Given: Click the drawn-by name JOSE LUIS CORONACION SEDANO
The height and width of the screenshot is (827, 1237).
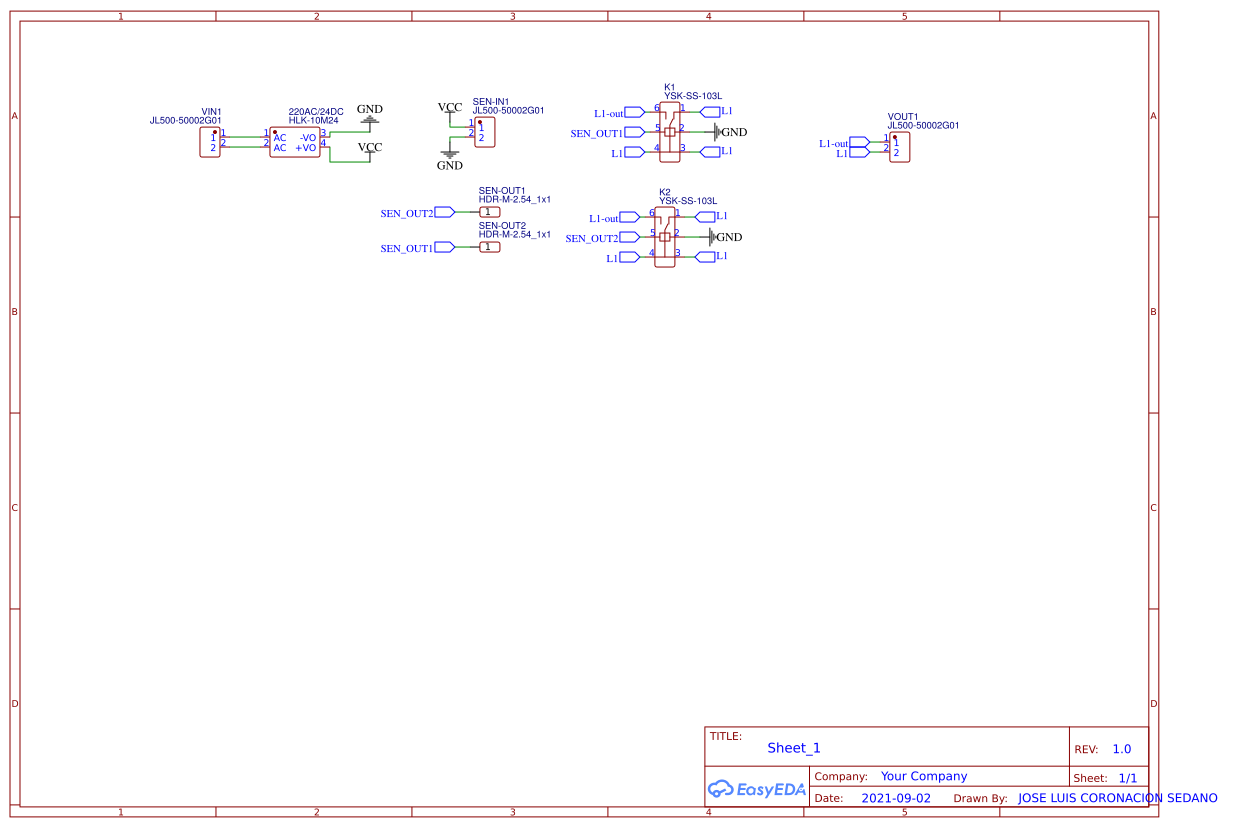Looking at the screenshot, I should pos(1117,797).
